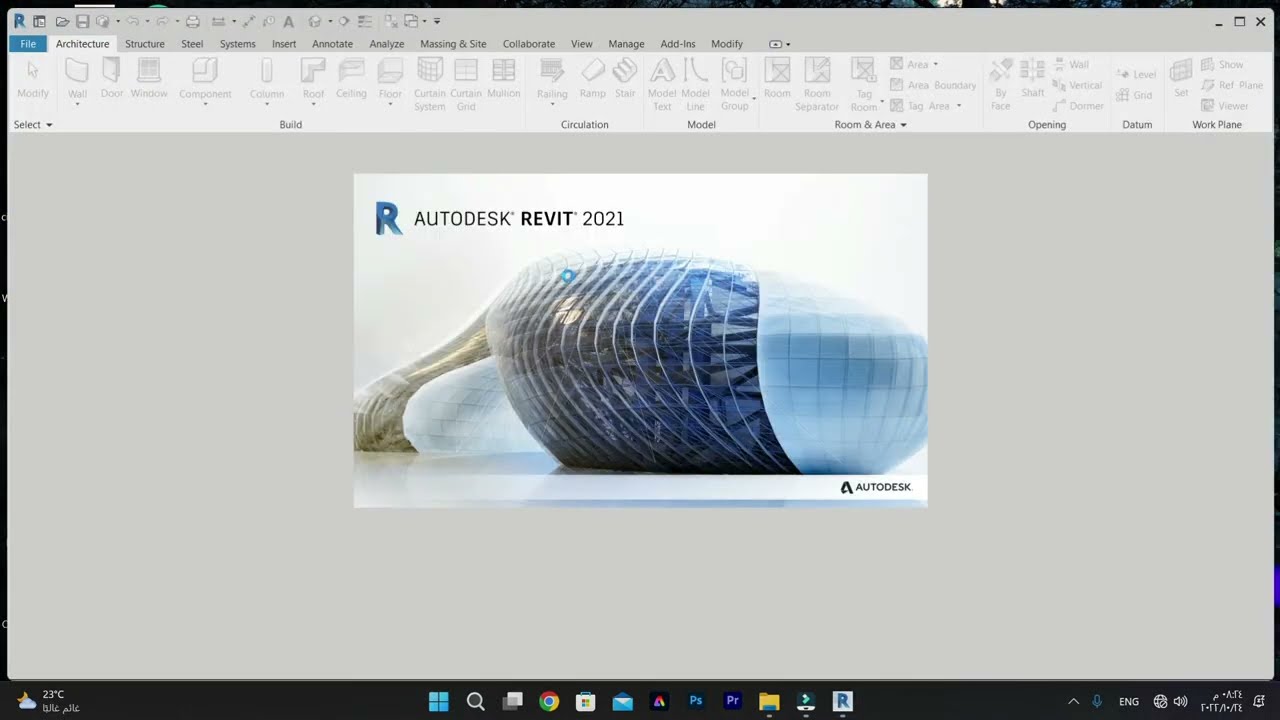The height and width of the screenshot is (720, 1280).
Task: Click the Revit application logo button
Action: (x=19, y=21)
